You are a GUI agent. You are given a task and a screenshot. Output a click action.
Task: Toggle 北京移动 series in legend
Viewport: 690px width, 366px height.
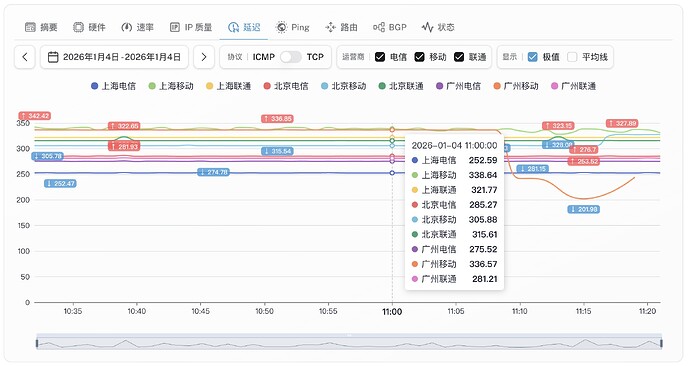point(344,86)
